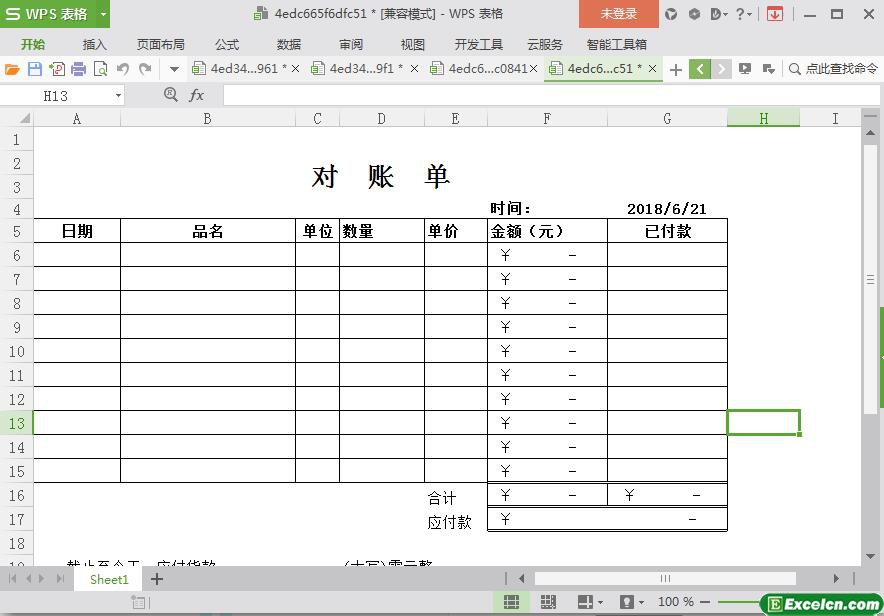Image resolution: width=884 pixels, height=616 pixels.
Task: Select column F header
Action: click(547, 118)
